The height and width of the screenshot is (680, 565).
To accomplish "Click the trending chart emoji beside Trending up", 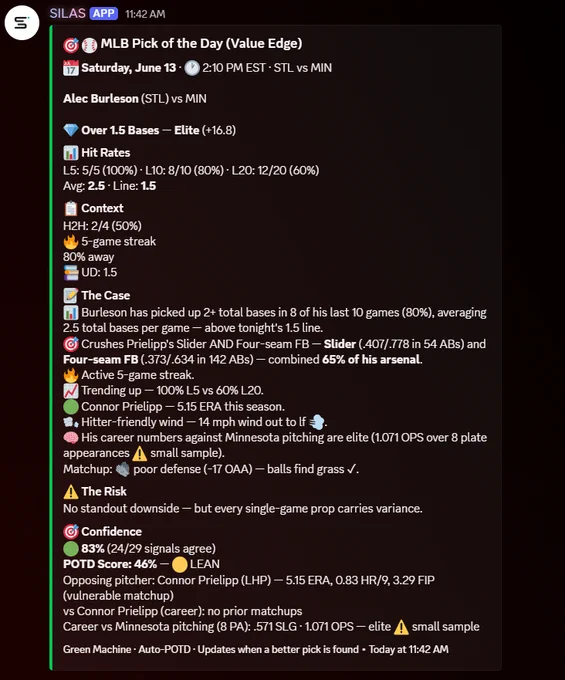I will pos(71,391).
